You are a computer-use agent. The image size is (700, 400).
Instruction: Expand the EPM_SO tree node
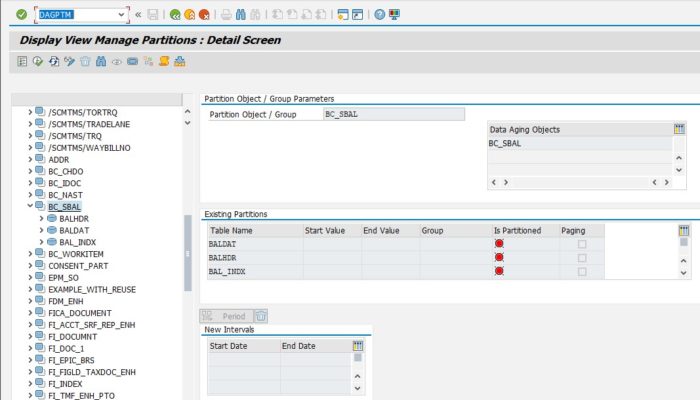[30, 277]
